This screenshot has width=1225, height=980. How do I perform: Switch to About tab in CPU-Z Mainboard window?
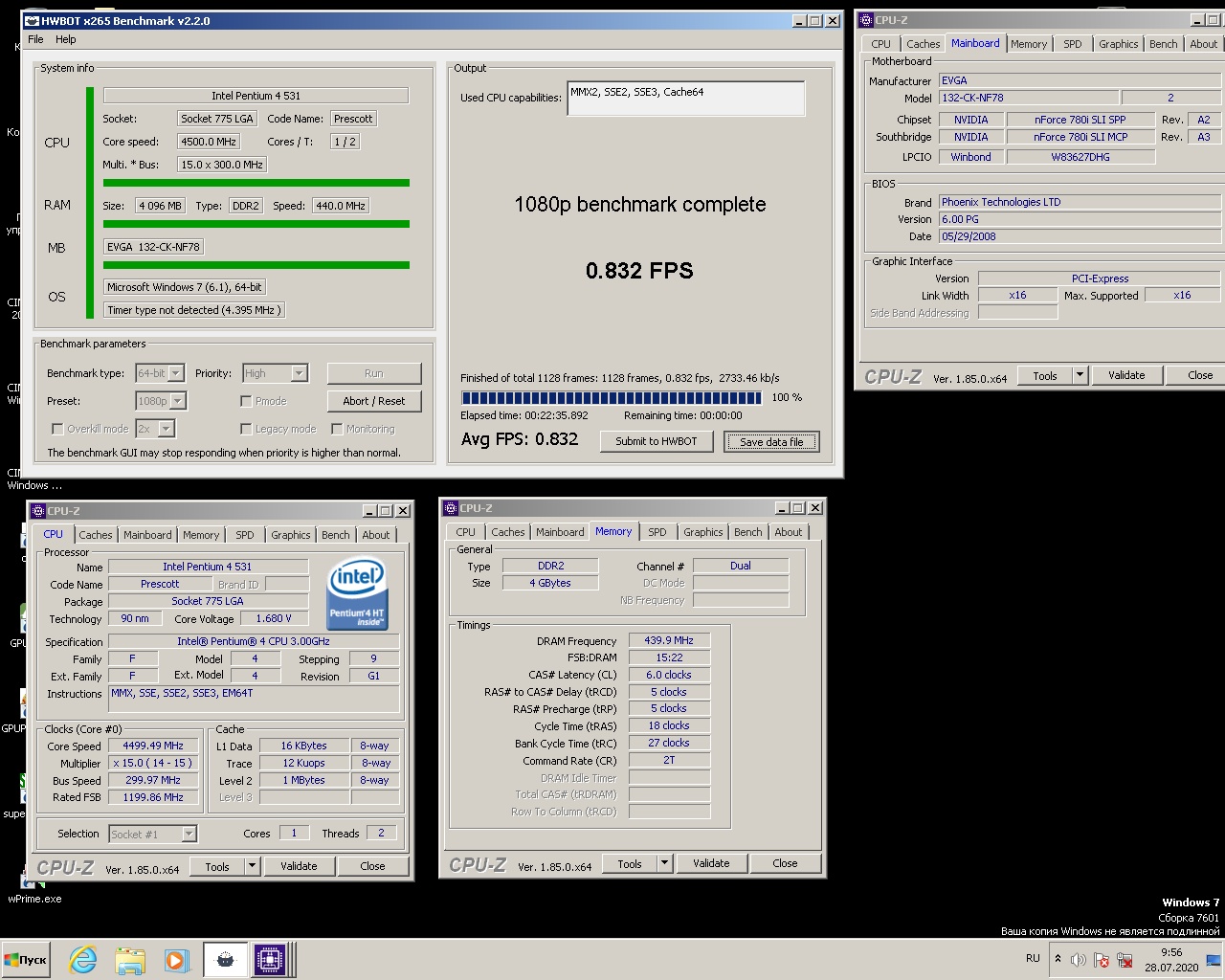click(1204, 44)
